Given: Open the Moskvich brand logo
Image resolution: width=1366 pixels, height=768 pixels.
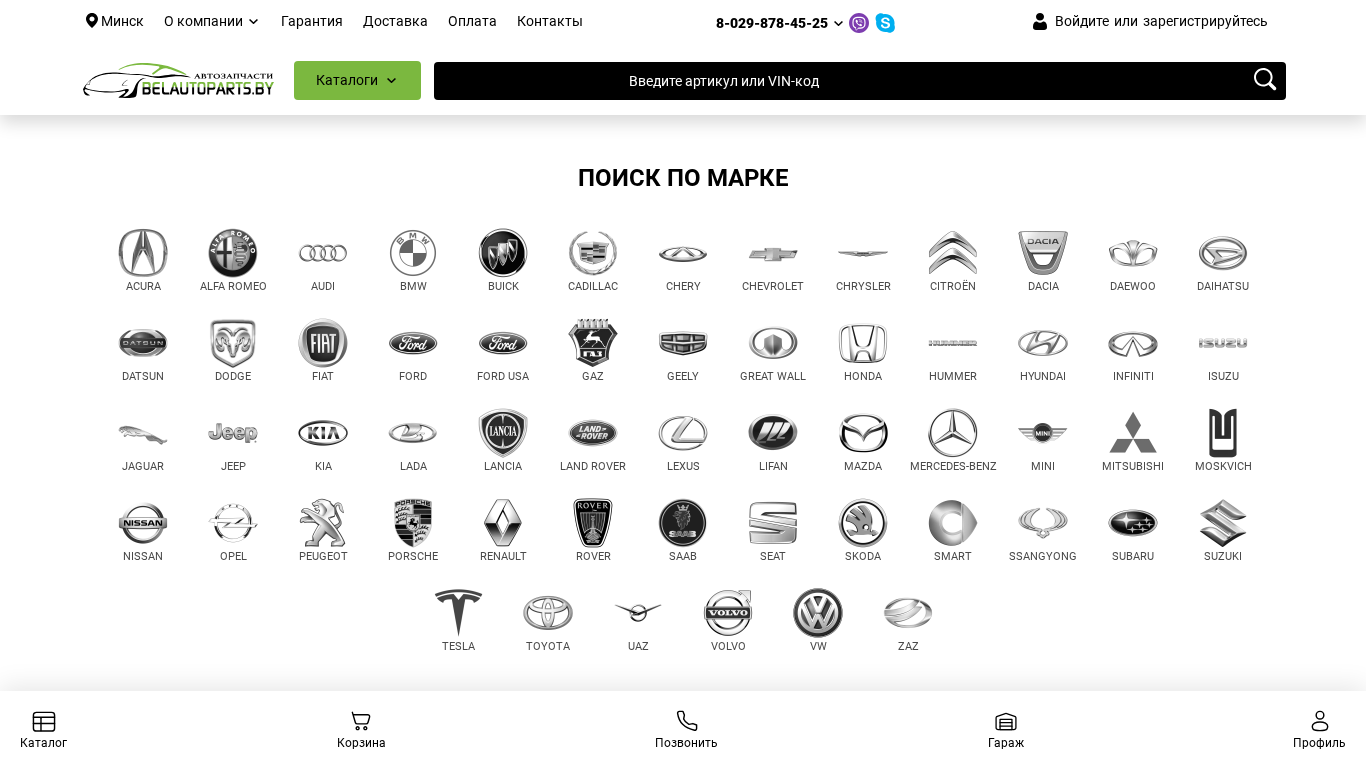Looking at the screenshot, I should (x=1223, y=433).
